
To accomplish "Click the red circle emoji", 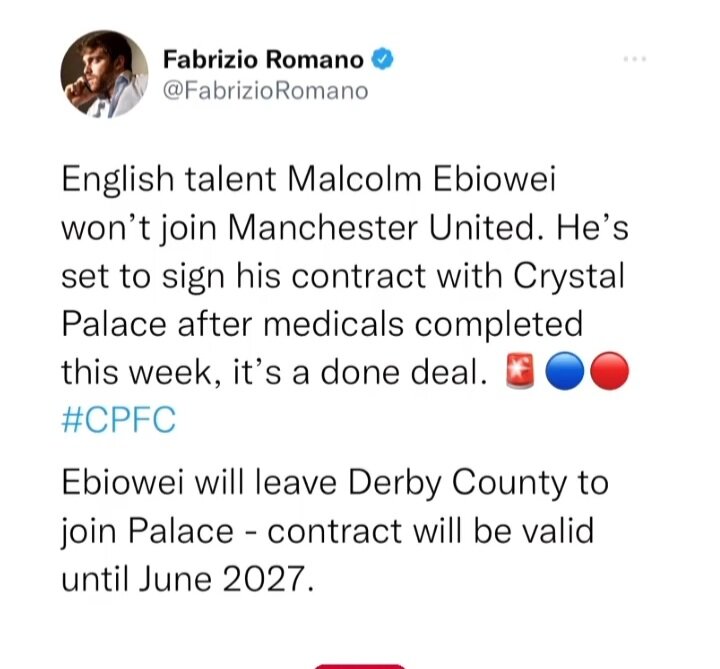I will coord(609,371).
